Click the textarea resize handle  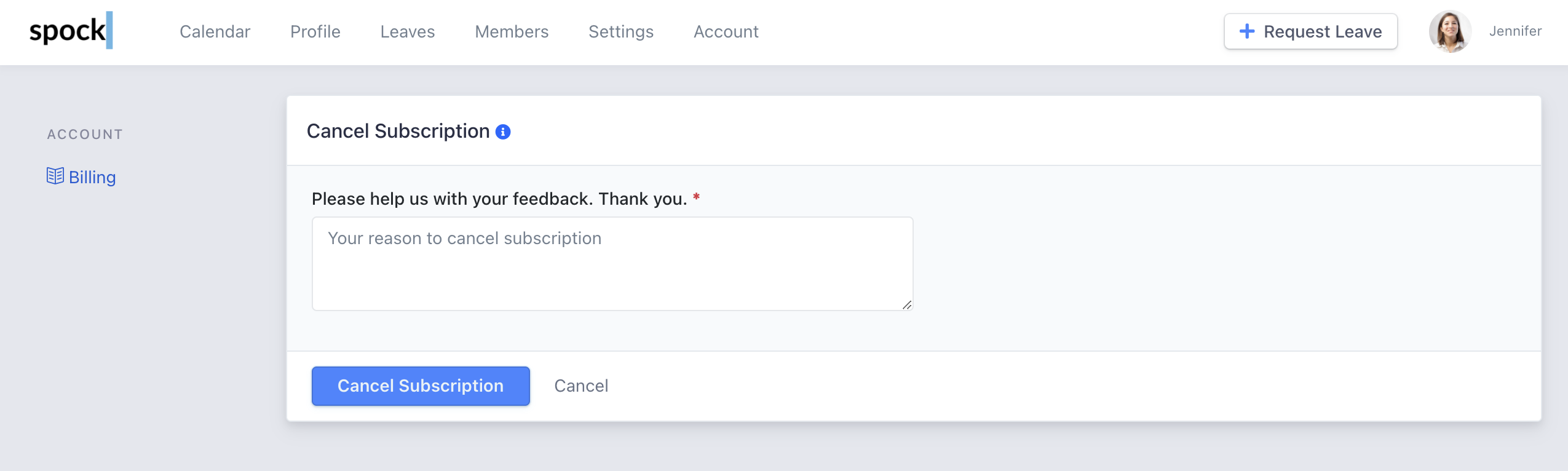906,305
